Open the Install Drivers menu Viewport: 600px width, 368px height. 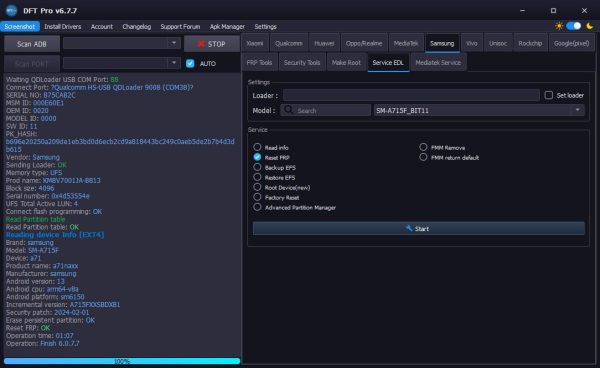(62, 26)
